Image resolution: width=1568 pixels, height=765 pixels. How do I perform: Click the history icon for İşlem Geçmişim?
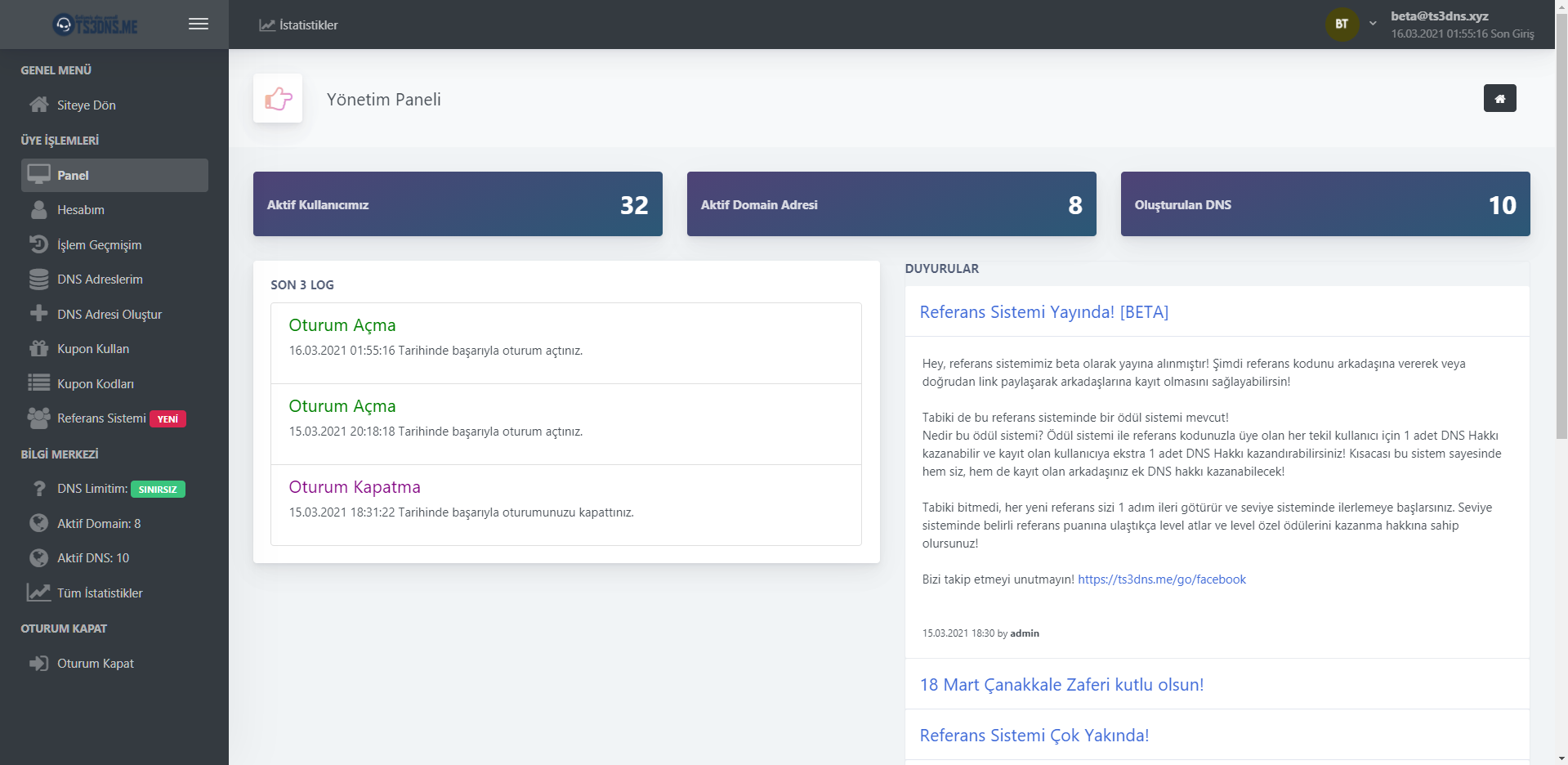tap(38, 244)
